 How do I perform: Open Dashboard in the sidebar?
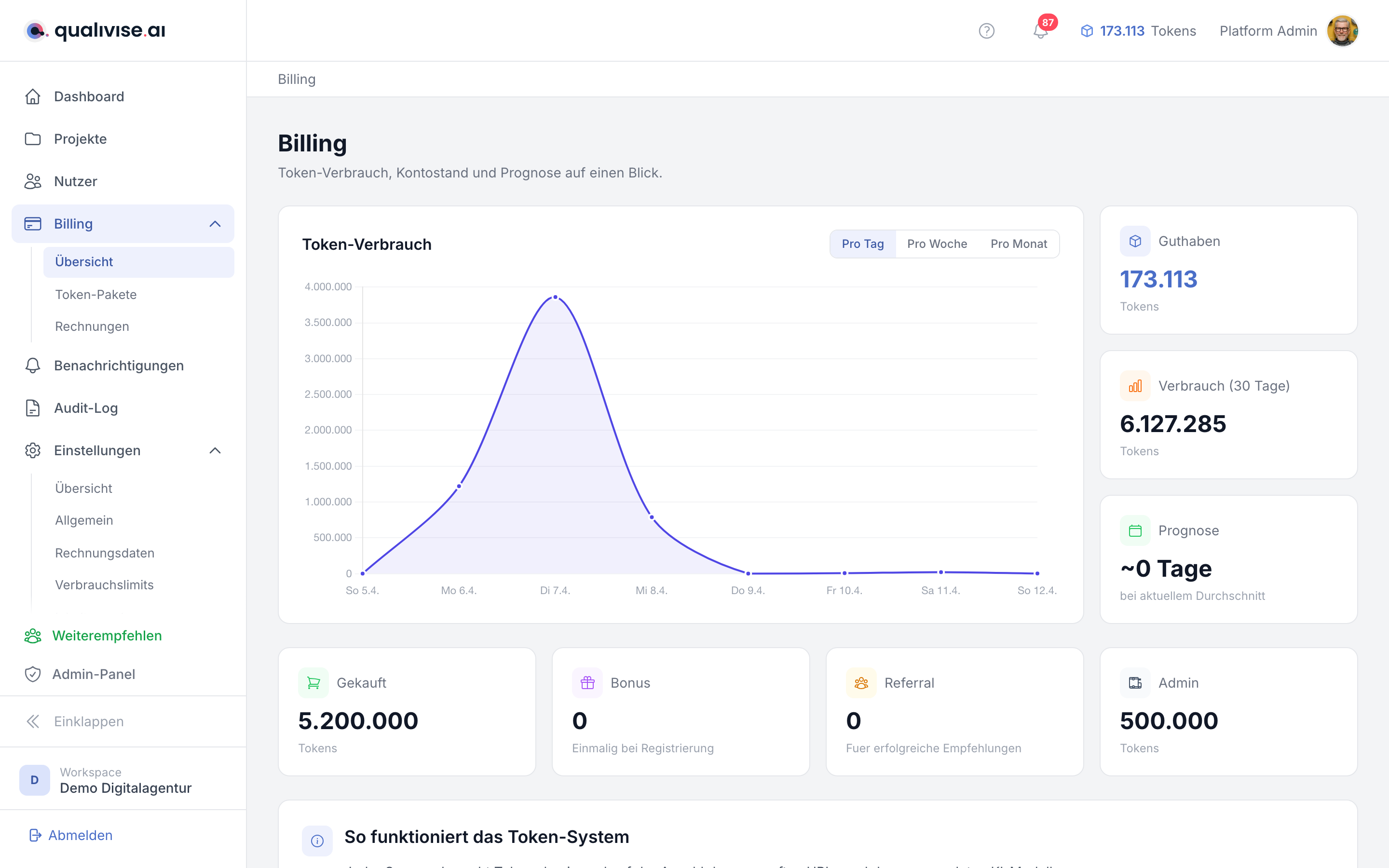(123, 96)
